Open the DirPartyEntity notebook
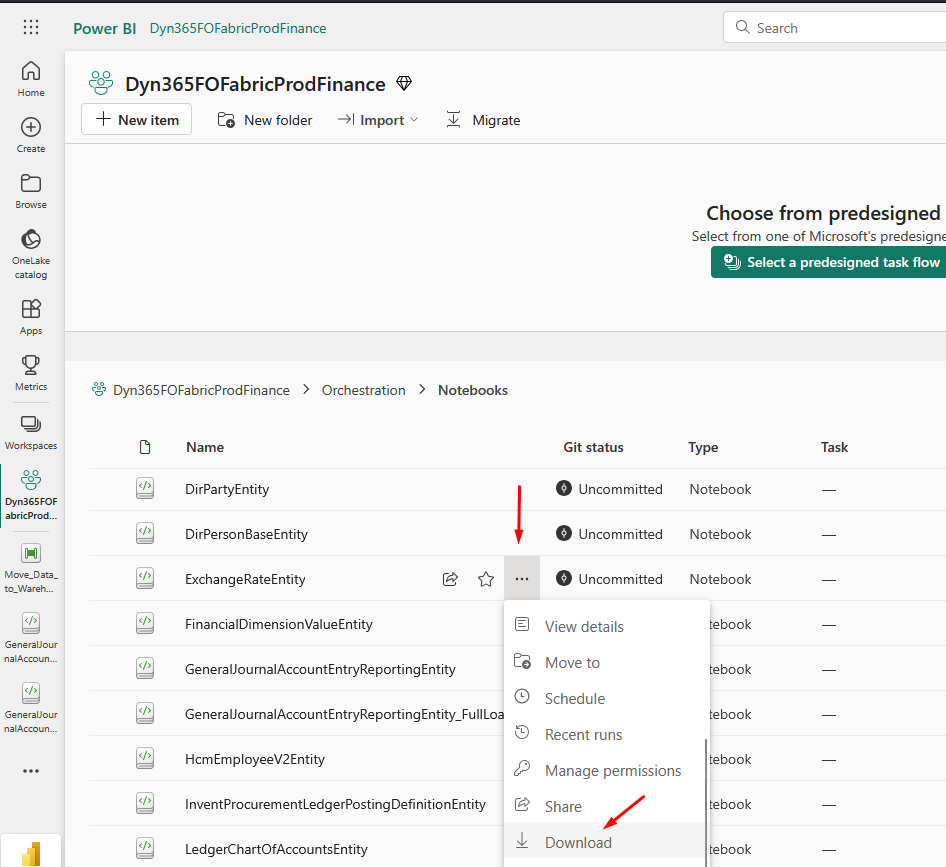 227,489
